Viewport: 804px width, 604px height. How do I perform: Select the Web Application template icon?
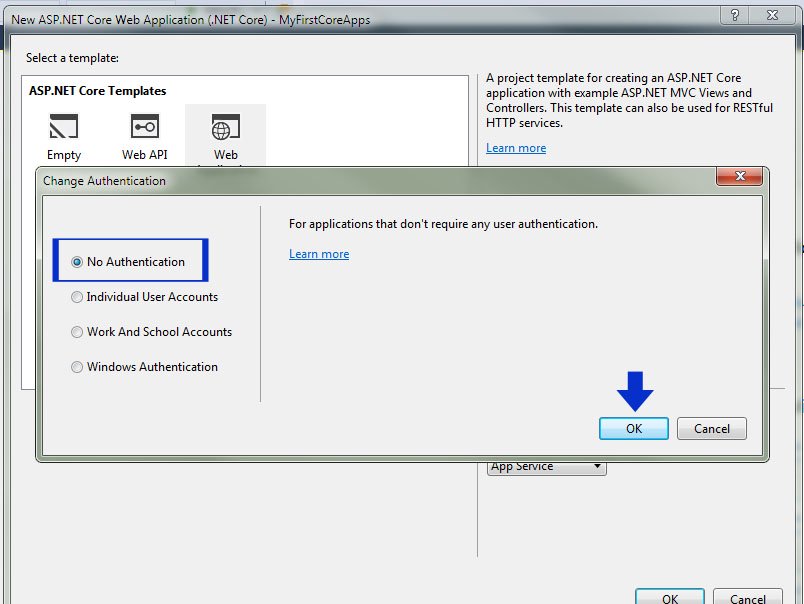coord(226,127)
